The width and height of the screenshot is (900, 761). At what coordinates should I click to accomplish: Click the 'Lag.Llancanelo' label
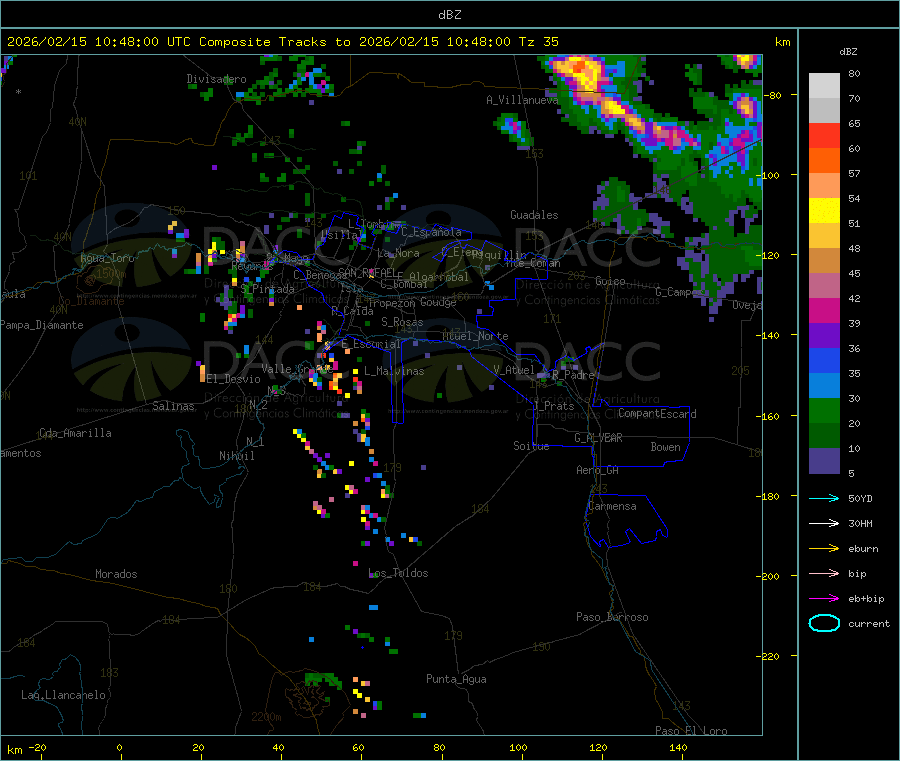coord(63,695)
